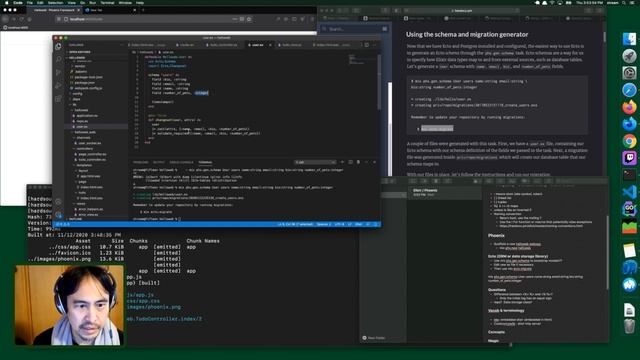Click the UTF-8 encoding in status bar
This screenshot has height=360, width=640.
[x=339, y=224]
